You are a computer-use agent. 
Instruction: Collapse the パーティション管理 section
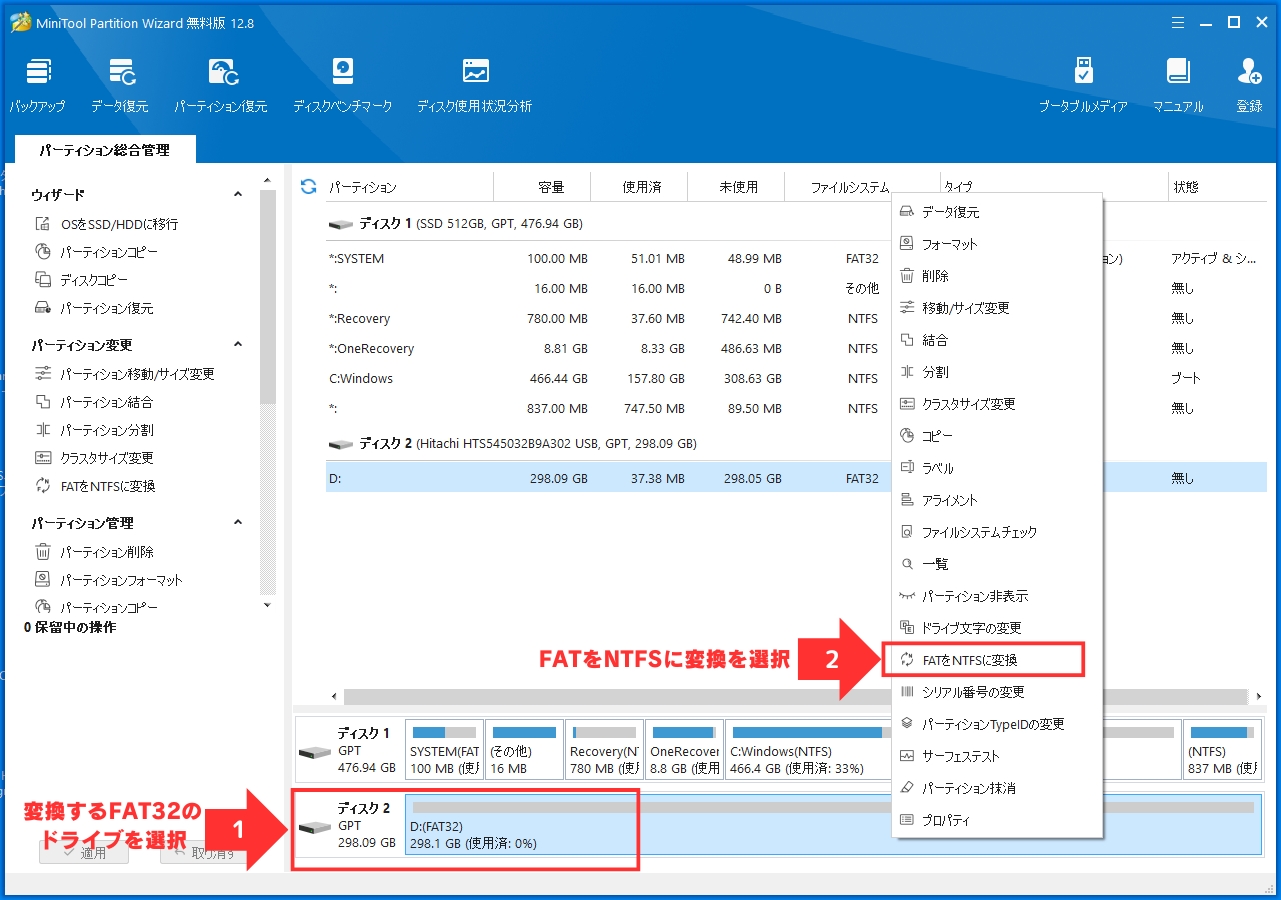[238, 523]
